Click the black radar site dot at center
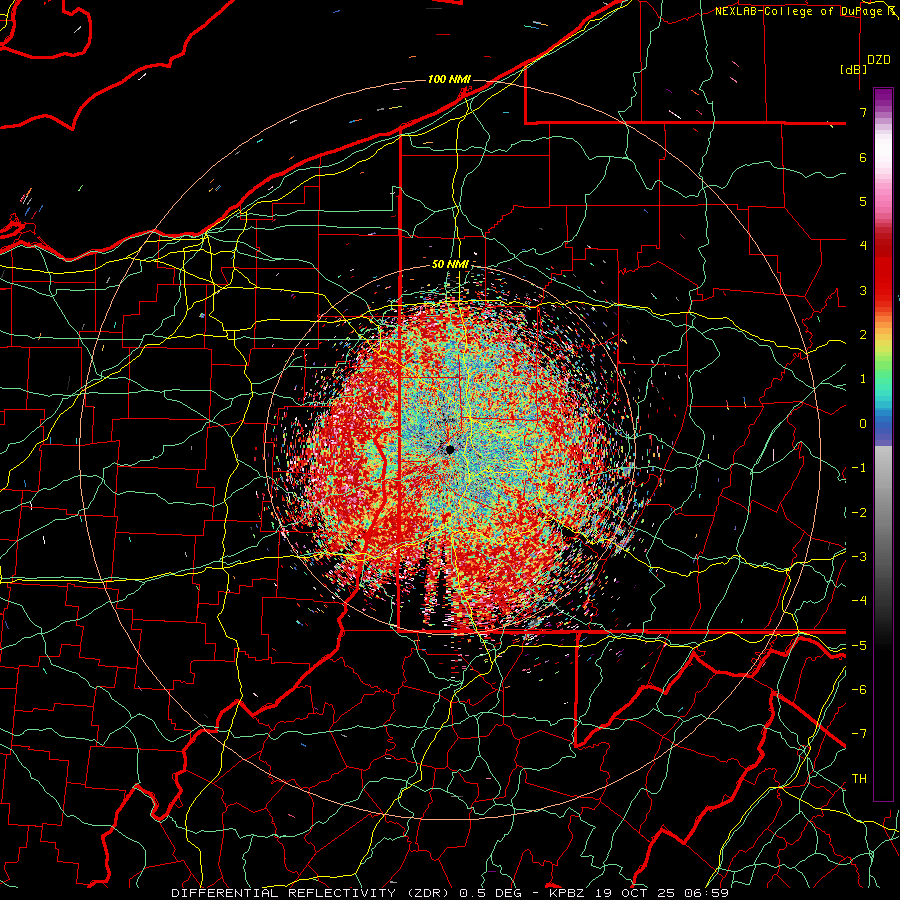This screenshot has width=900, height=900. (450, 449)
